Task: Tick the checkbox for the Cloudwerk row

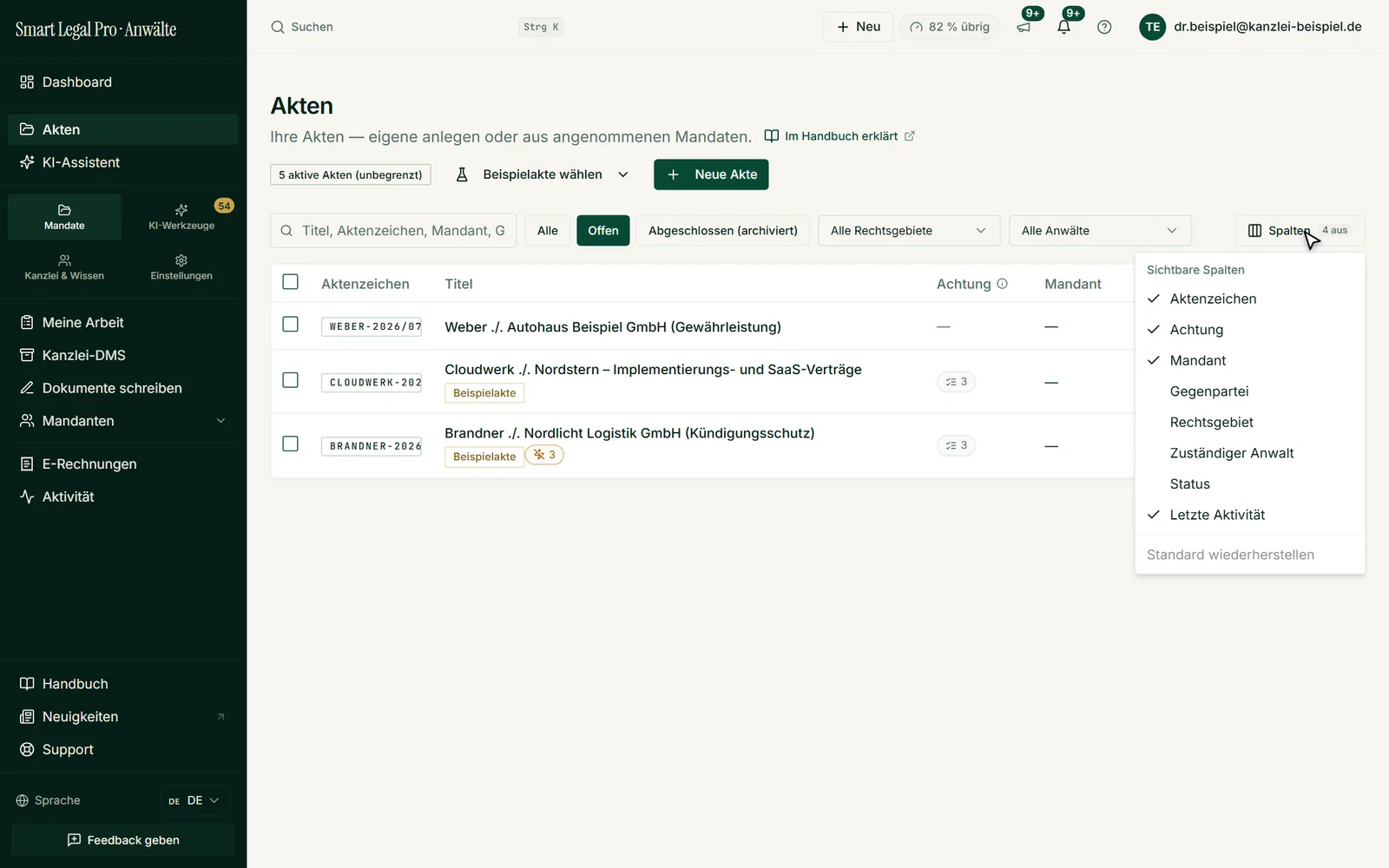Action: 291,380
